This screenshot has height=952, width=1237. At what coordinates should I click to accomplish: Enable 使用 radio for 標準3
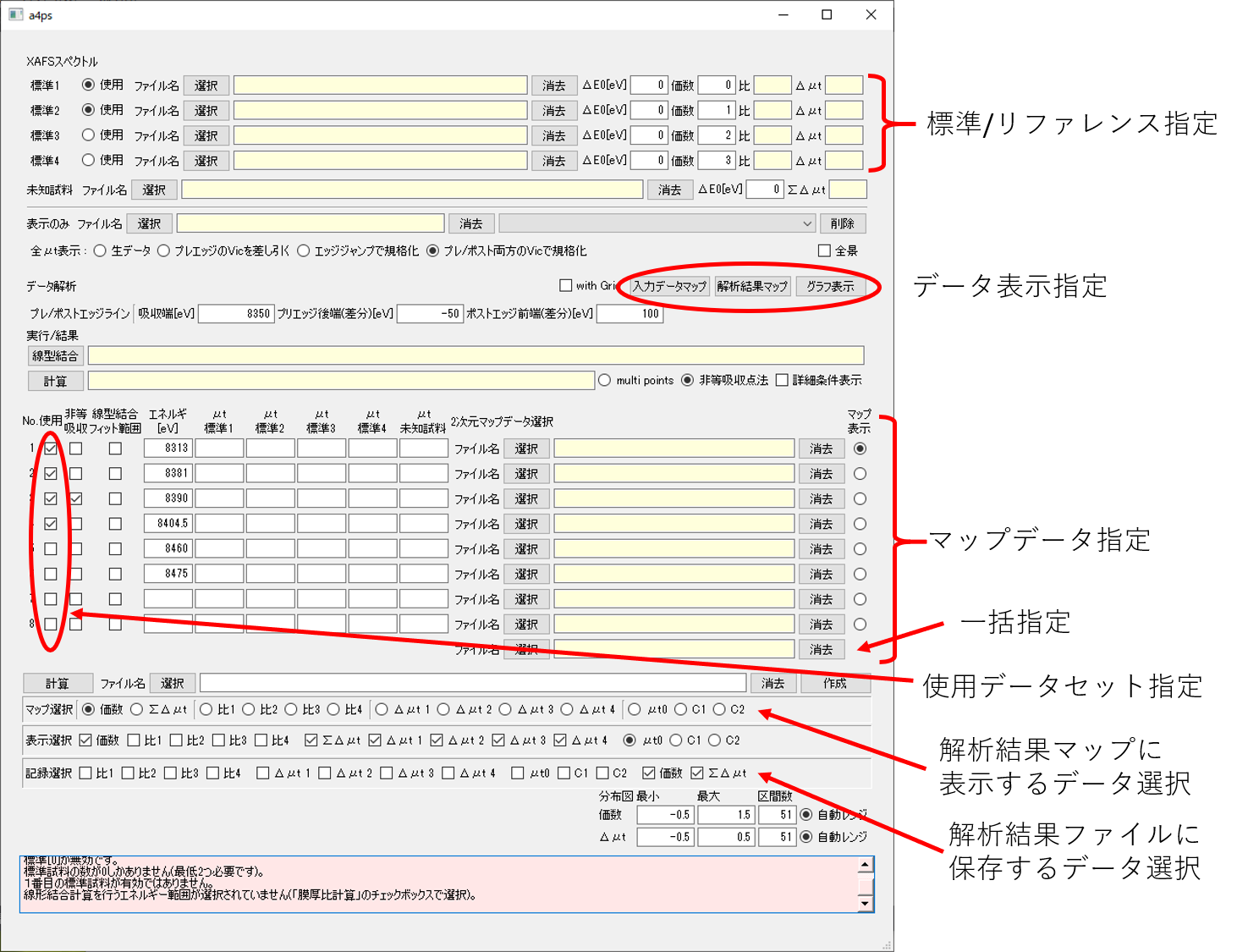[x=88, y=135]
